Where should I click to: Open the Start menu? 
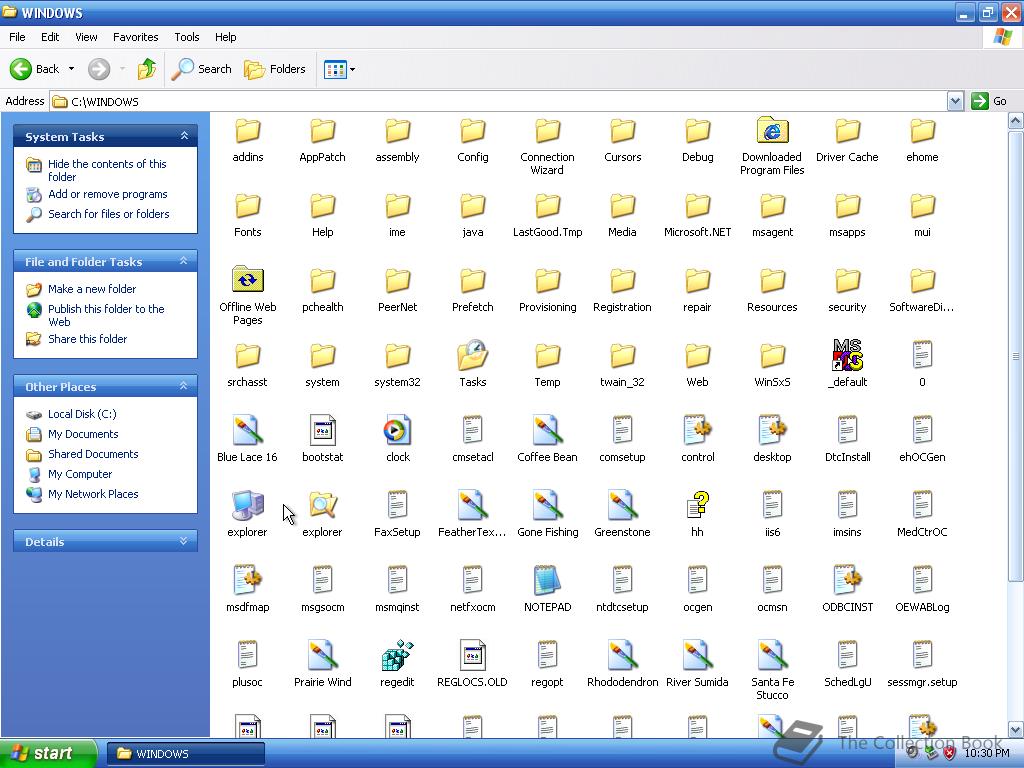[x=48, y=754]
